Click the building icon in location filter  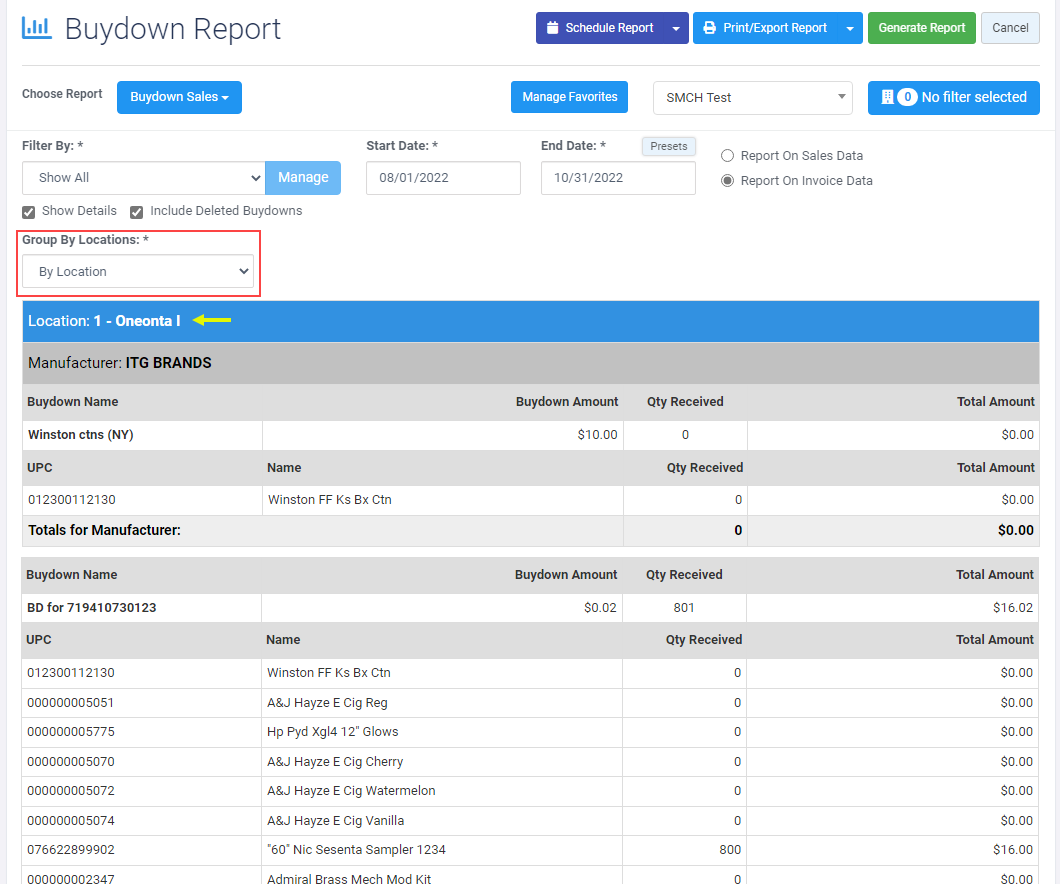(887, 97)
